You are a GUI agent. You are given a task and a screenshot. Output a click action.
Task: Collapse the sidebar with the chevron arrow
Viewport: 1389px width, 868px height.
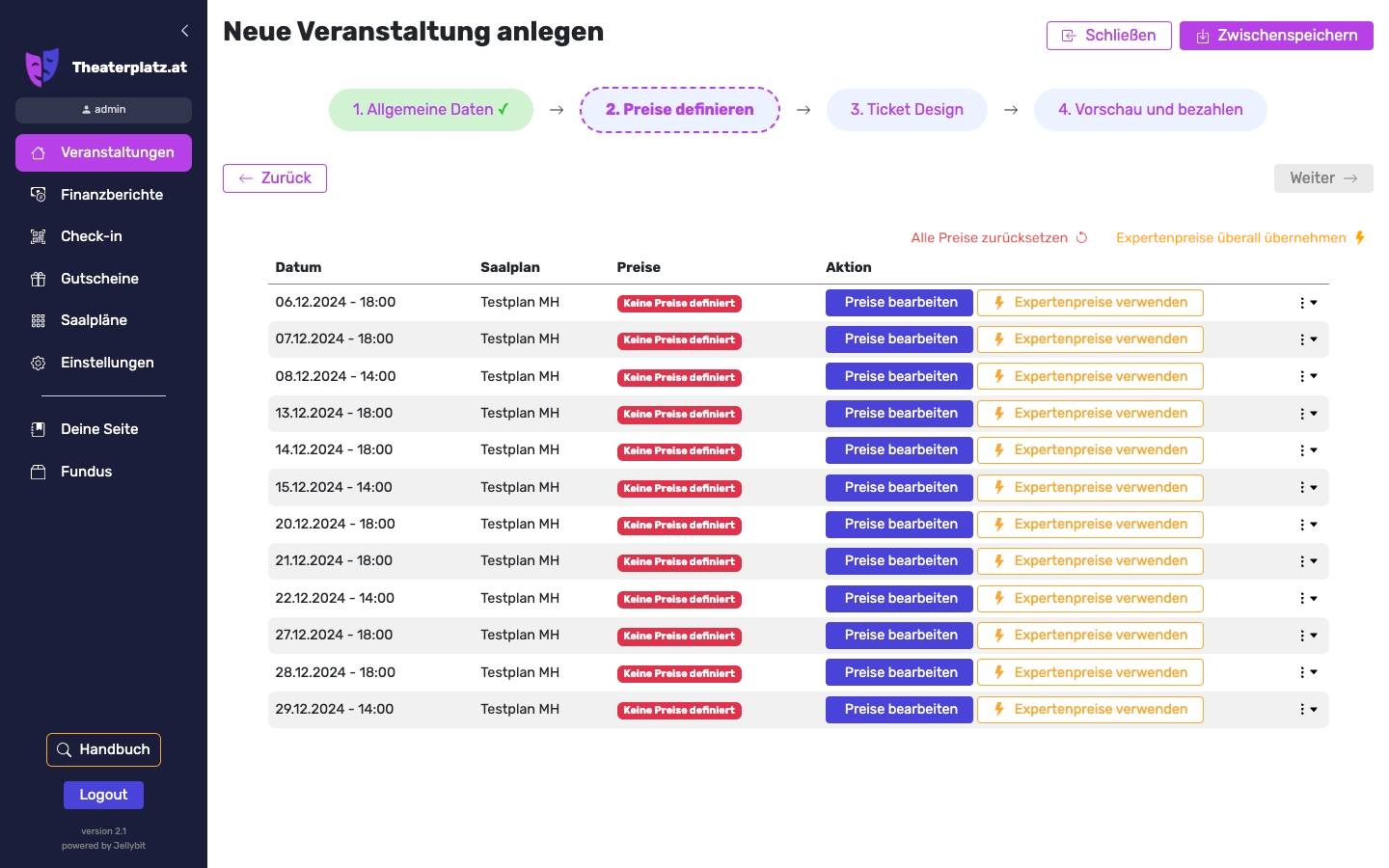click(184, 31)
